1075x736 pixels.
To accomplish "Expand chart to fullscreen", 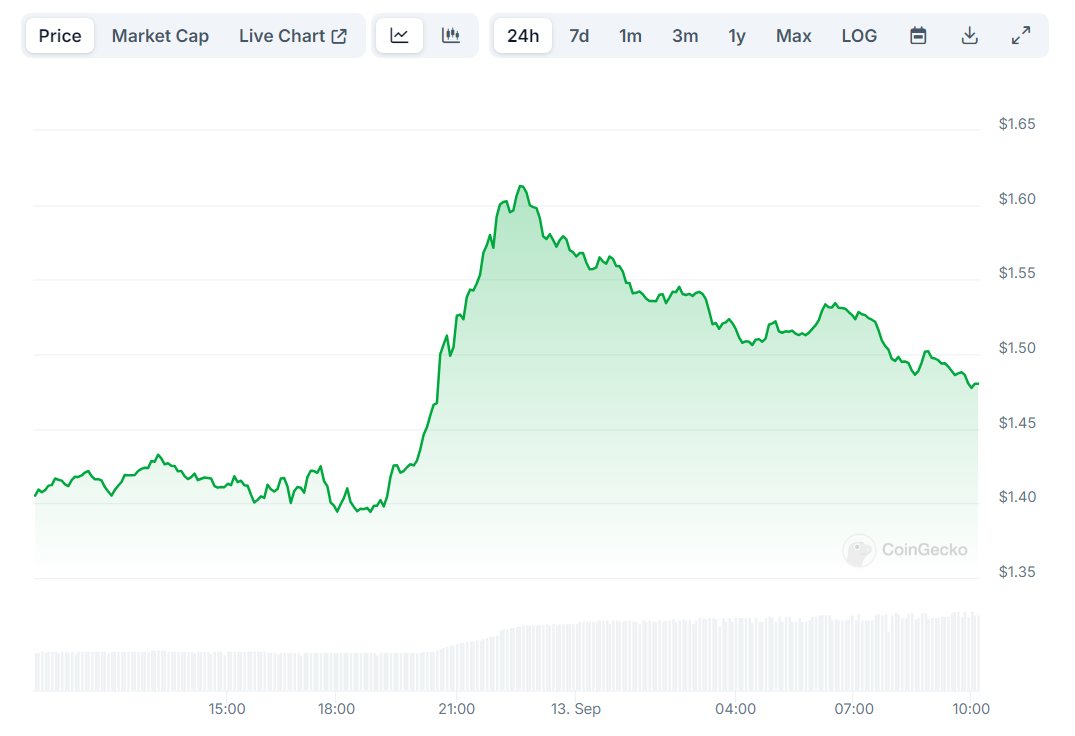I will [x=1021, y=36].
